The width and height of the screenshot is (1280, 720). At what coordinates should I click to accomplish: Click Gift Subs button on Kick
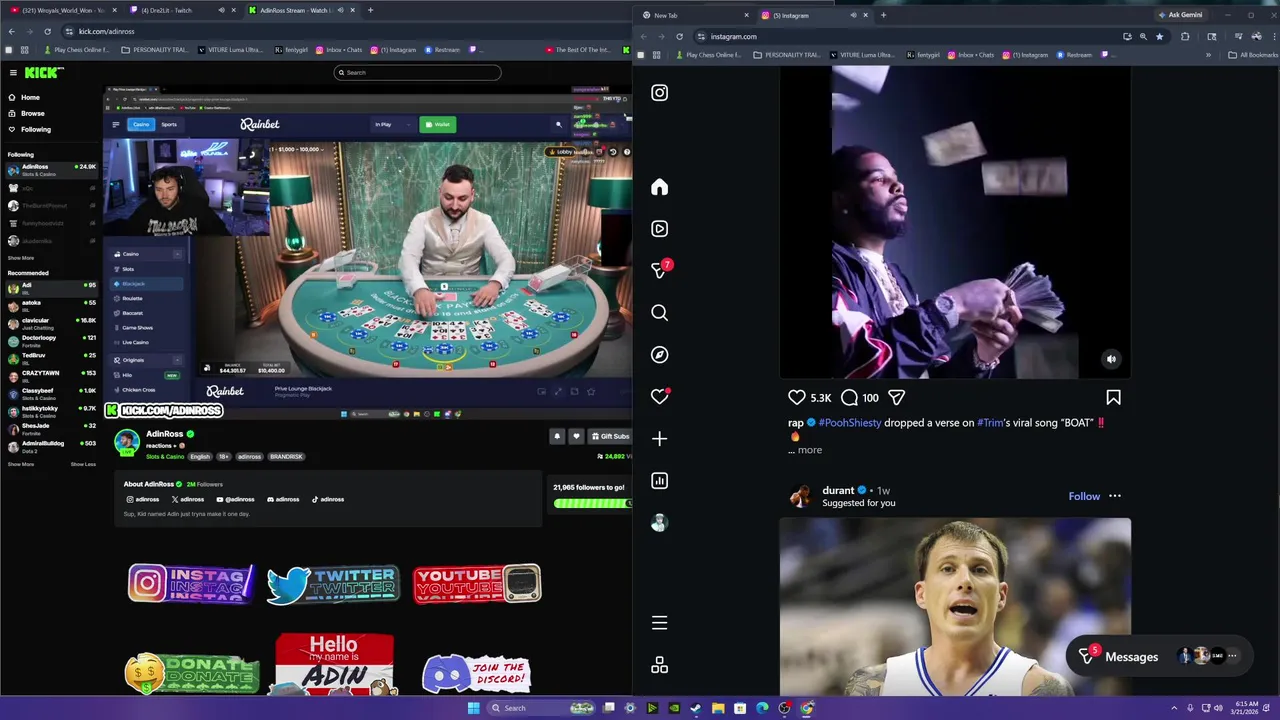(610, 436)
